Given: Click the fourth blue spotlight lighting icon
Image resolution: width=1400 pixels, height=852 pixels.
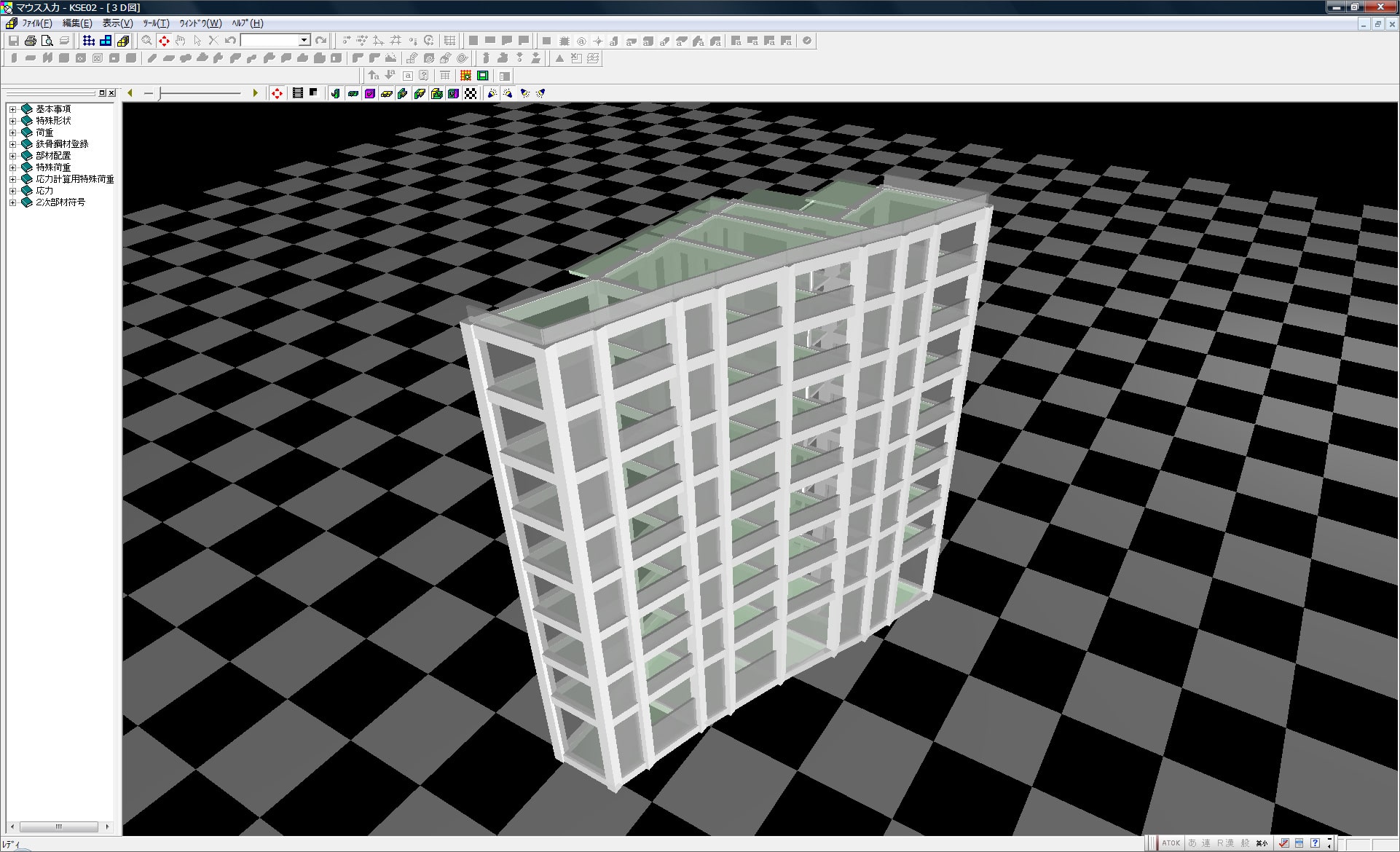Looking at the screenshot, I should (540, 93).
